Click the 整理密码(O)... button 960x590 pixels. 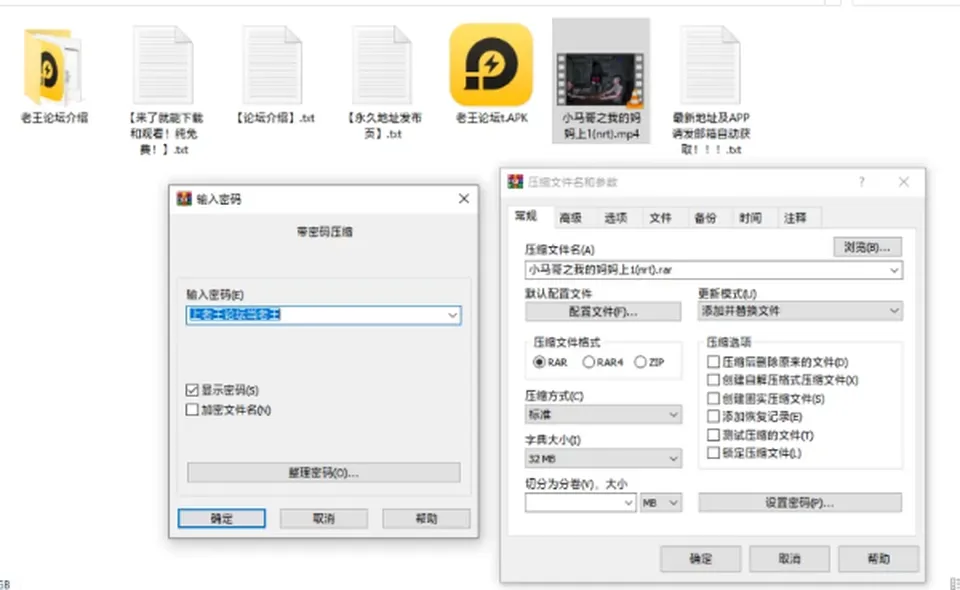coord(324,472)
